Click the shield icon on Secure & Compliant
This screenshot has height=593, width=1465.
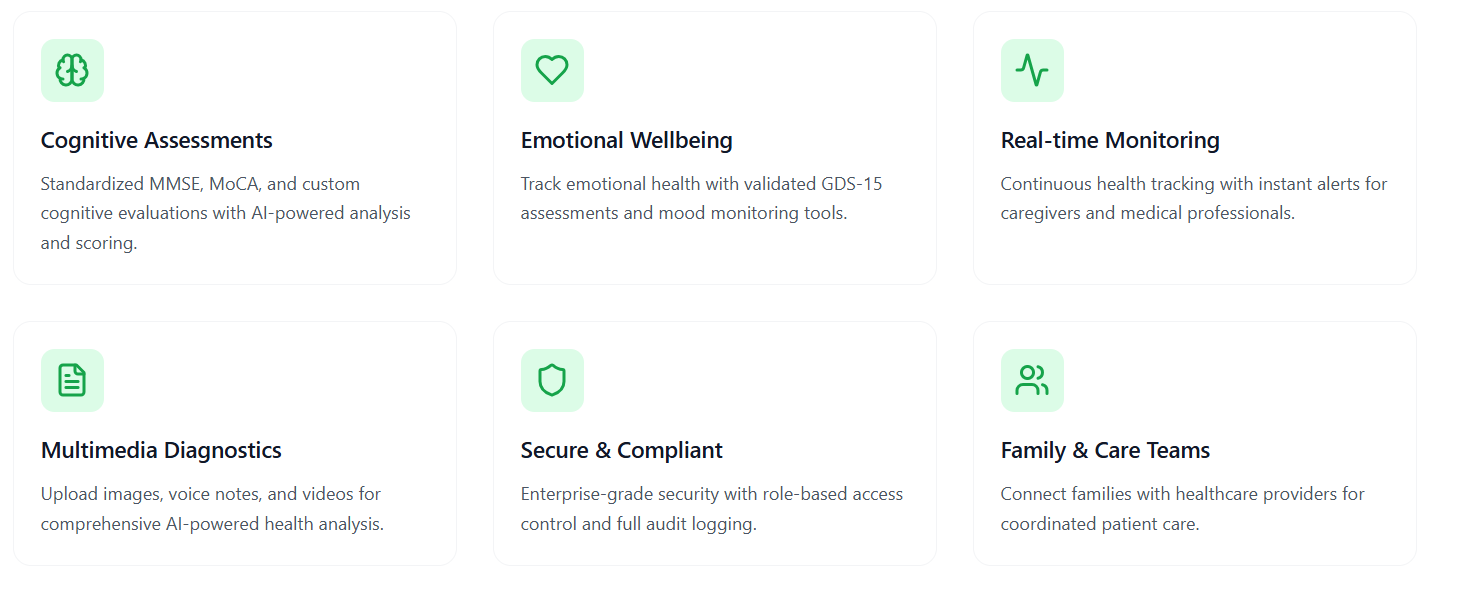[x=551, y=380]
